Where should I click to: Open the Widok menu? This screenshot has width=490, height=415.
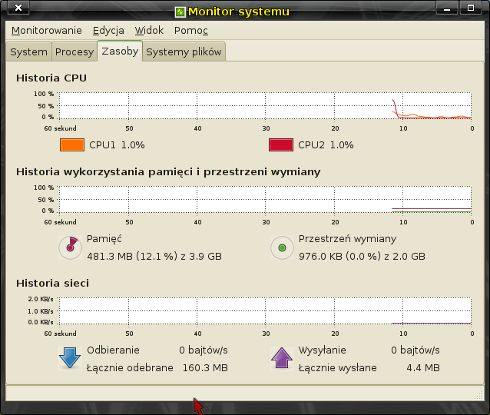tap(149, 31)
